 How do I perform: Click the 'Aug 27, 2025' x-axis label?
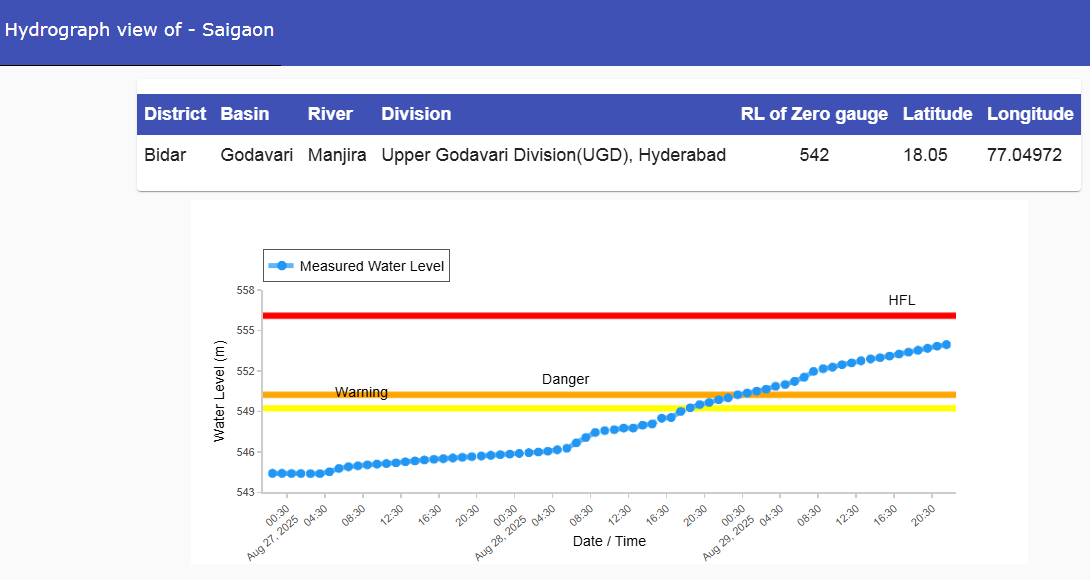(x=272, y=539)
